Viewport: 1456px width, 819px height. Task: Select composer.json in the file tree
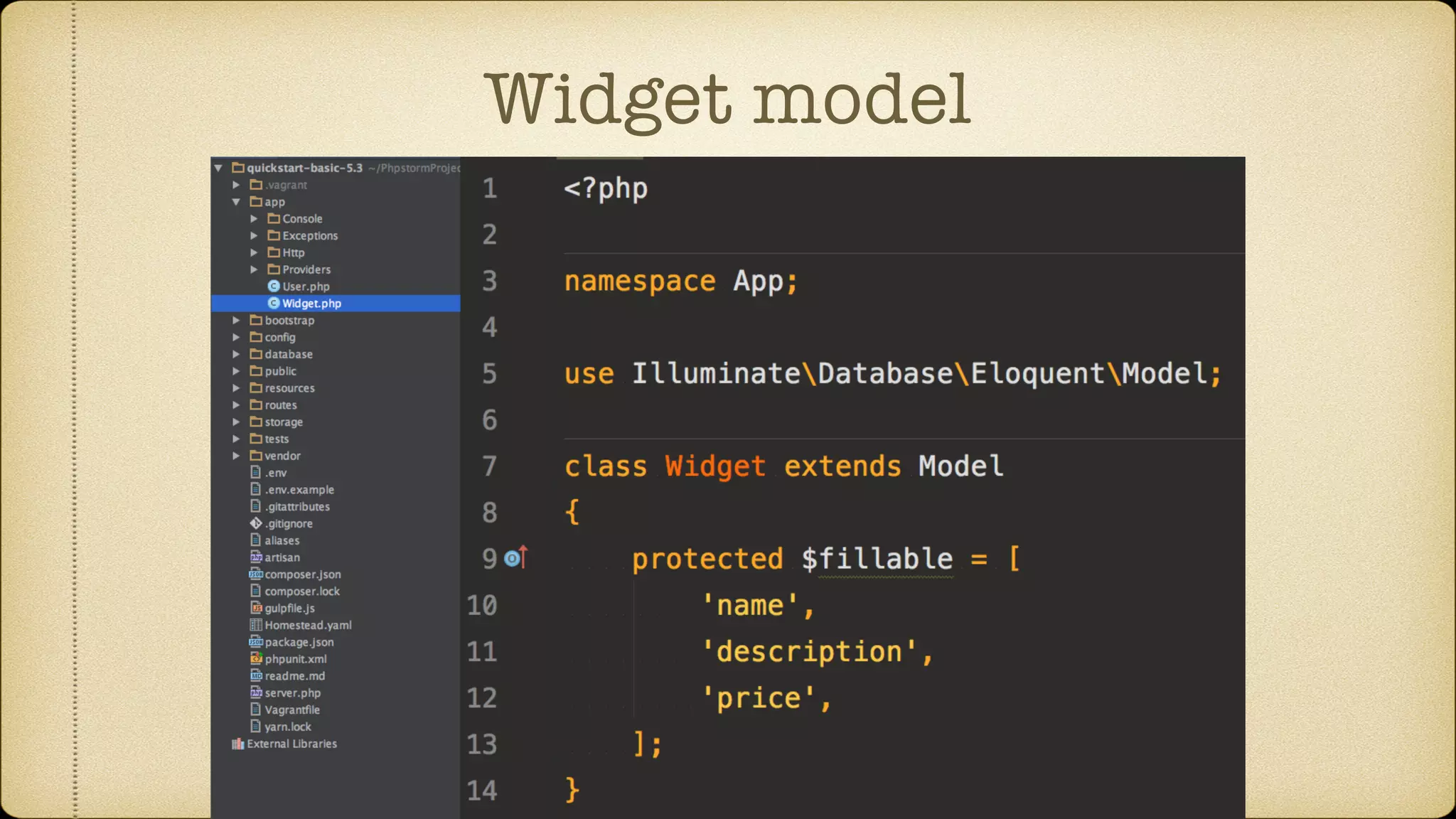pyautogui.click(x=303, y=574)
